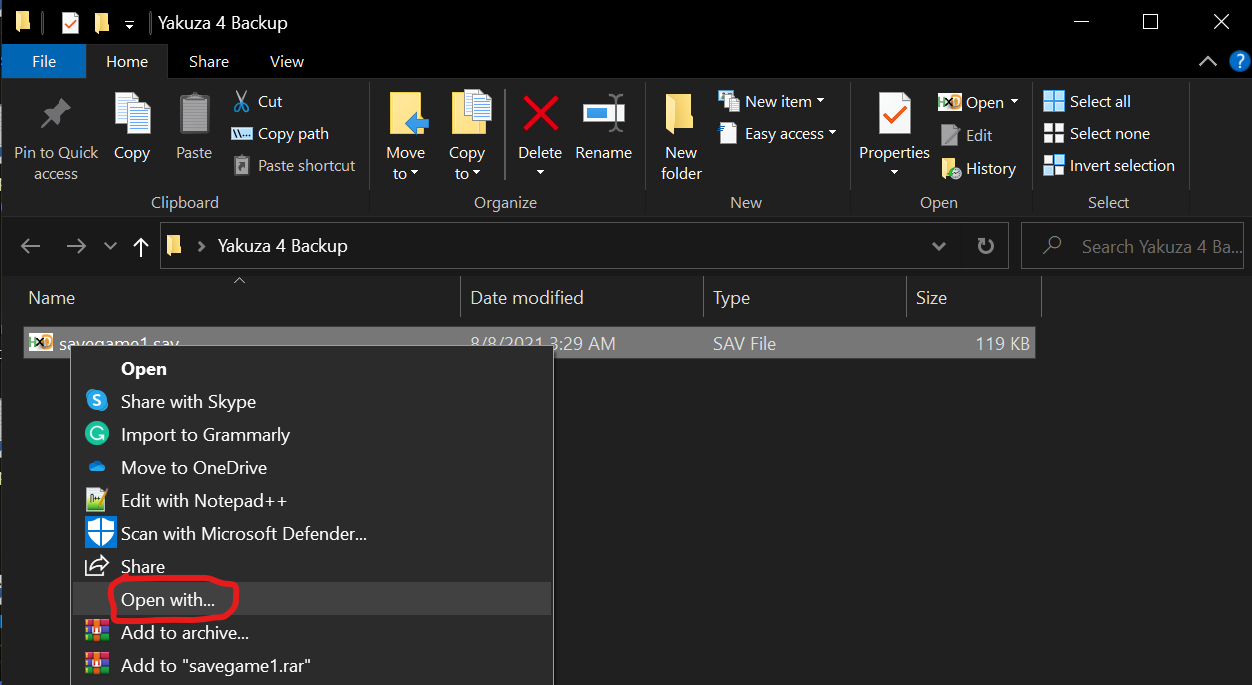The height and width of the screenshot is (685, 1252).
Task: Click the Copy icon in Clipboard group
Action: (x=131, y=115)
